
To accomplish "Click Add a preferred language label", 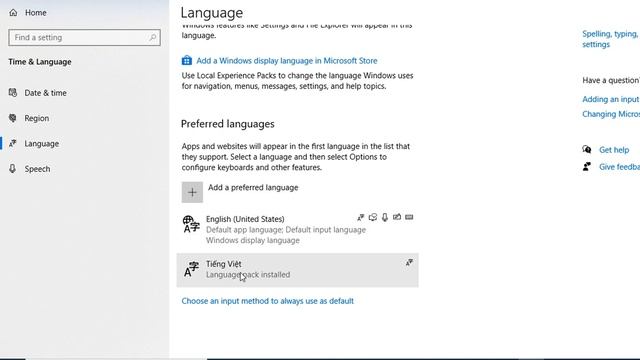I will pos(253,188).
